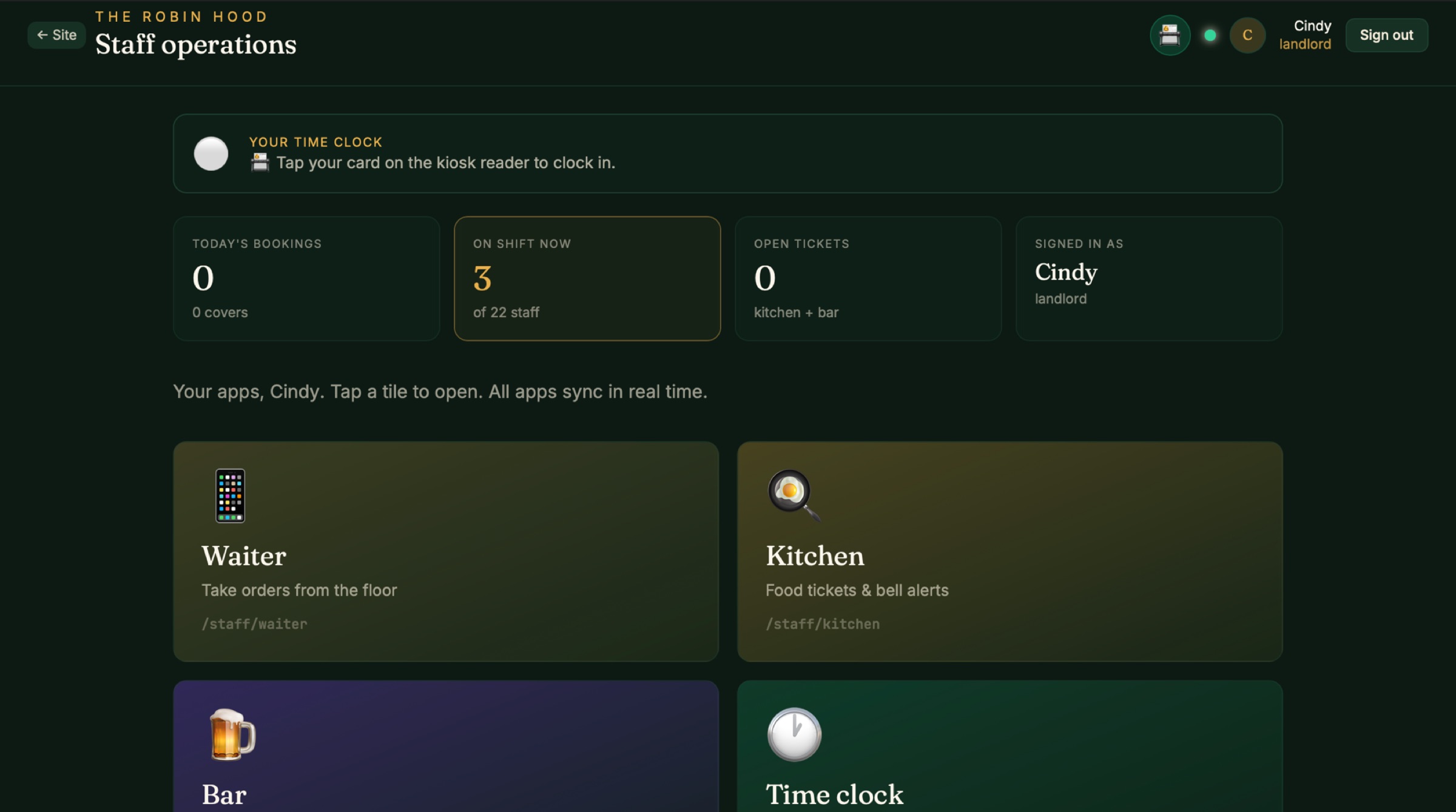Select the Today's Bookings card
The width and height of the screenshot is (1456, 812).
tap(306, 278)
